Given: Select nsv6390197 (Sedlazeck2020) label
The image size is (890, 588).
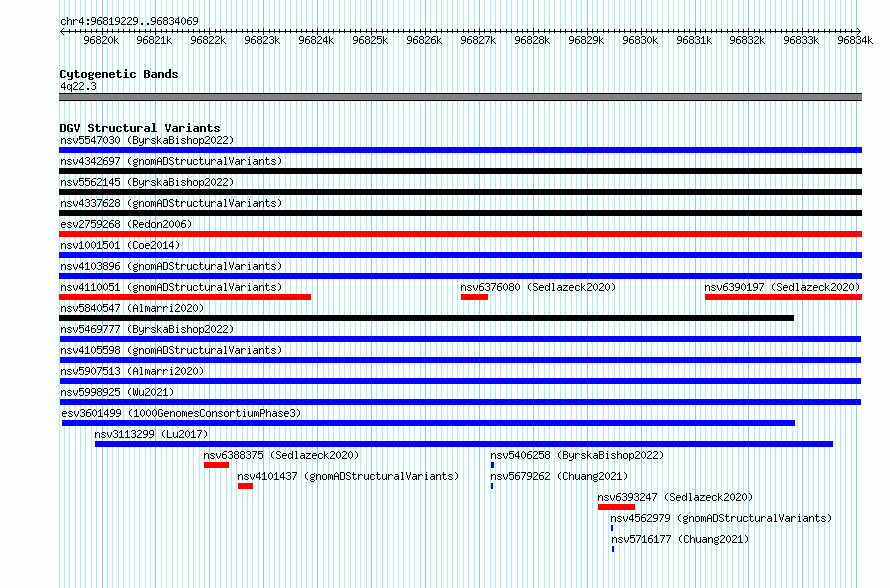Looking at the screenshot, I should (x=782, y=287).
